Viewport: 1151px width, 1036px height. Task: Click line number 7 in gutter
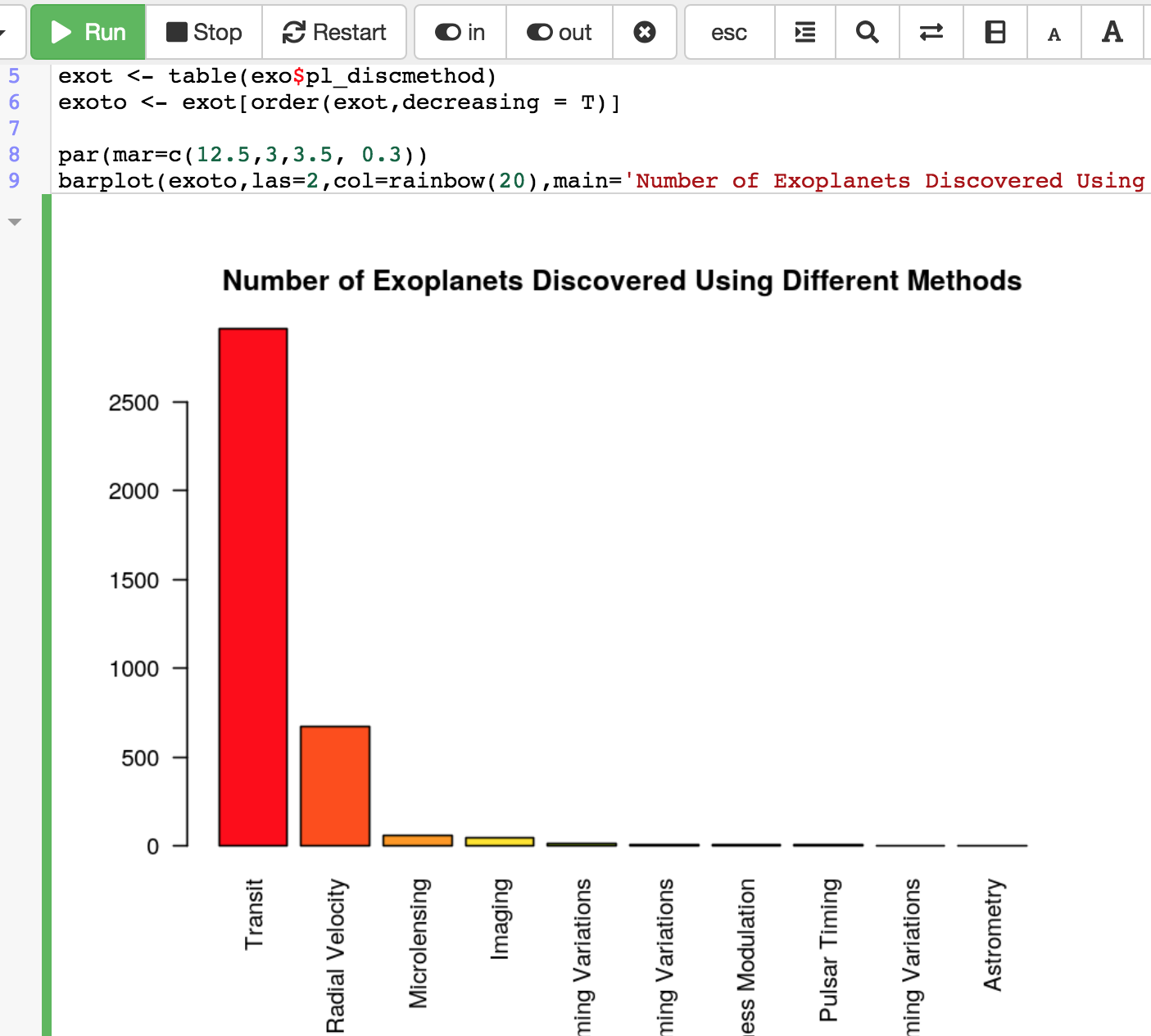pos(14,129)
